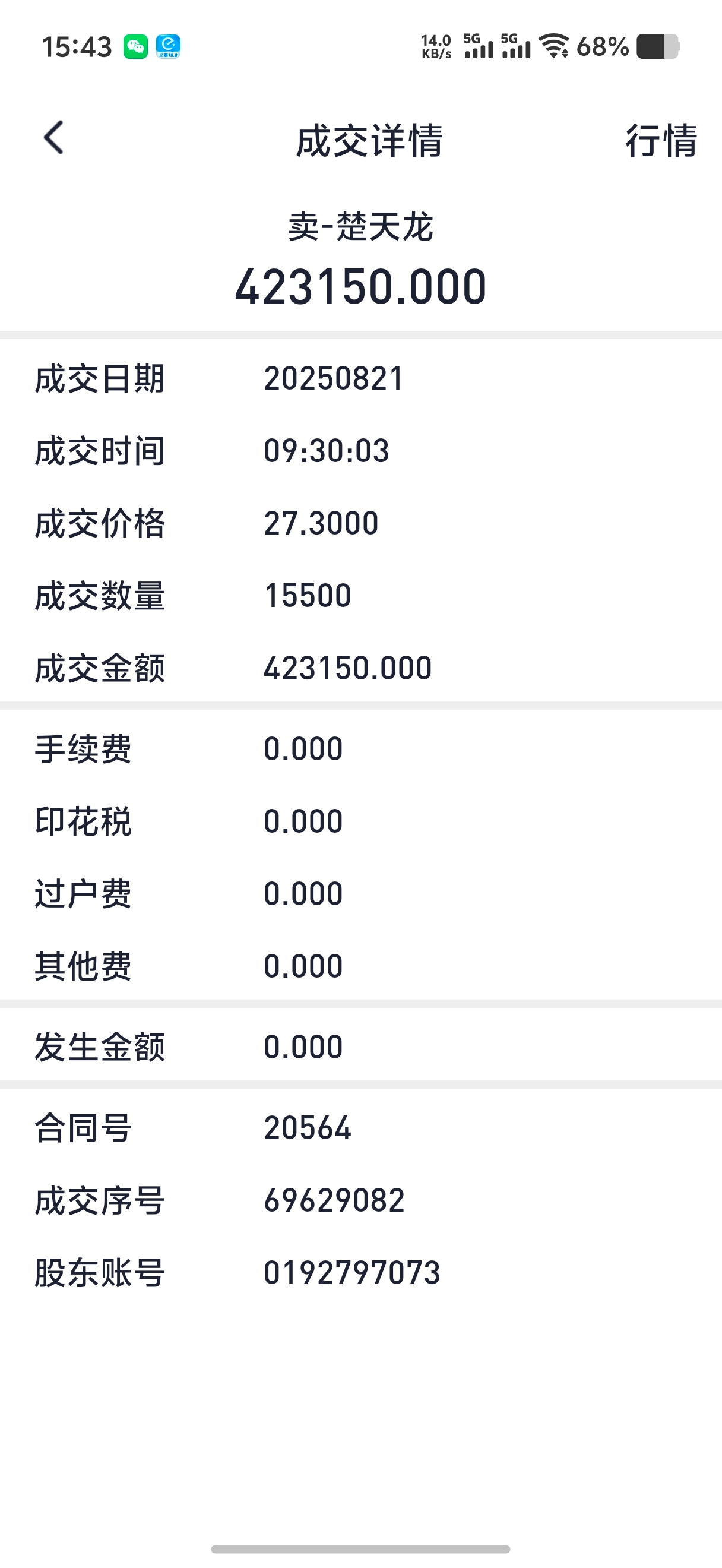The width and height of the screenshot is (722, 1568).
Task: Tap the battery status icon
Action: pos(658,46)
